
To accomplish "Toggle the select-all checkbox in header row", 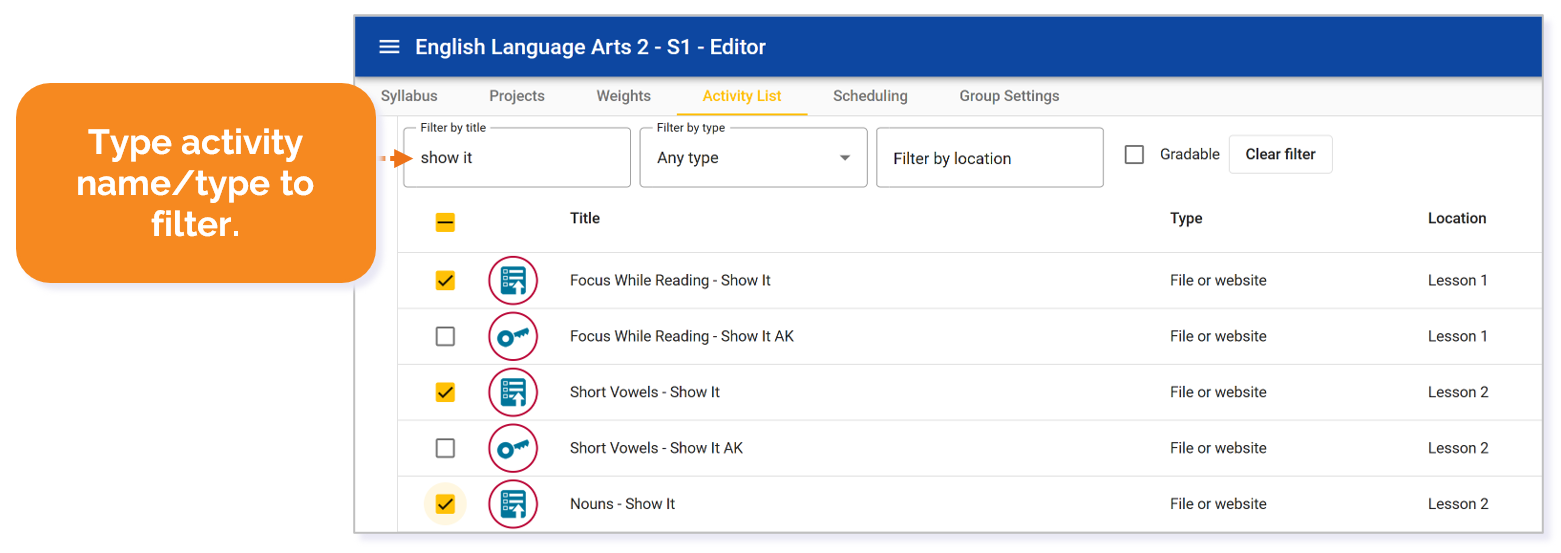I will pyautogui.click(x=446, y=223).
